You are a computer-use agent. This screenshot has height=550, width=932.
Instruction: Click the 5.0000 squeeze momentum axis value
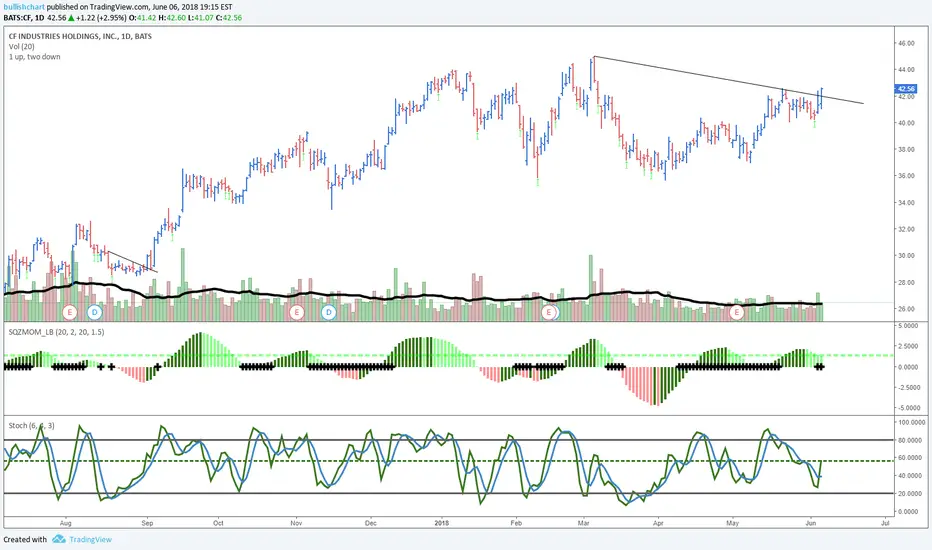[x=908, y=326]
